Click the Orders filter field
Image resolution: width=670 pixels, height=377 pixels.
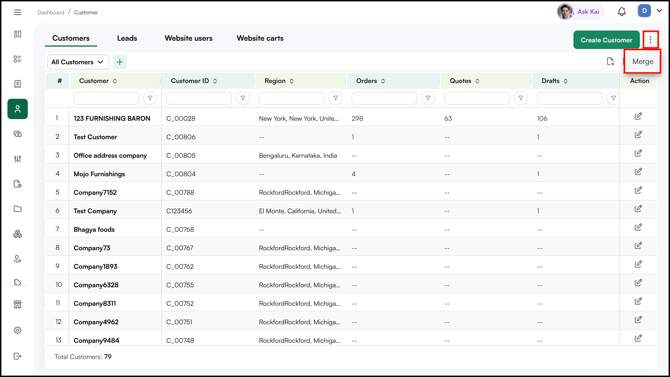384,98
